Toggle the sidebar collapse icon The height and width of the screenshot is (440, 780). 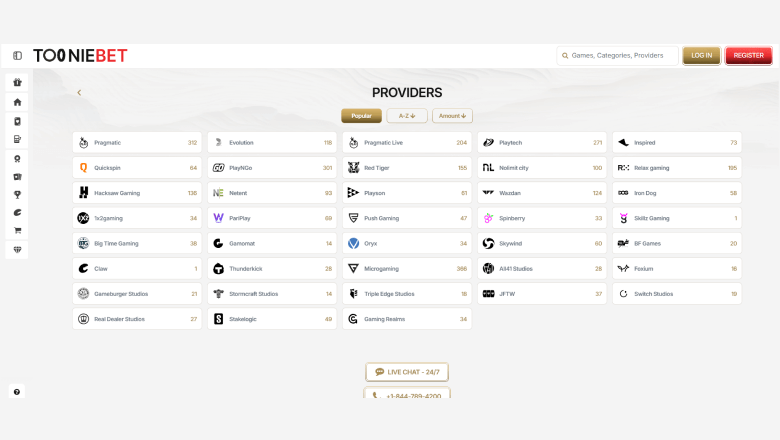coord(17,56)
